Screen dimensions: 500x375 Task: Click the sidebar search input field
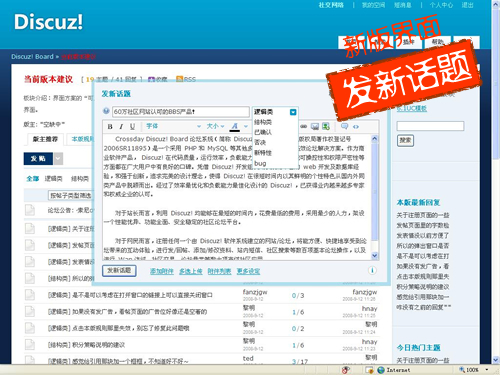pyautogui.click(x=430, y=126)
